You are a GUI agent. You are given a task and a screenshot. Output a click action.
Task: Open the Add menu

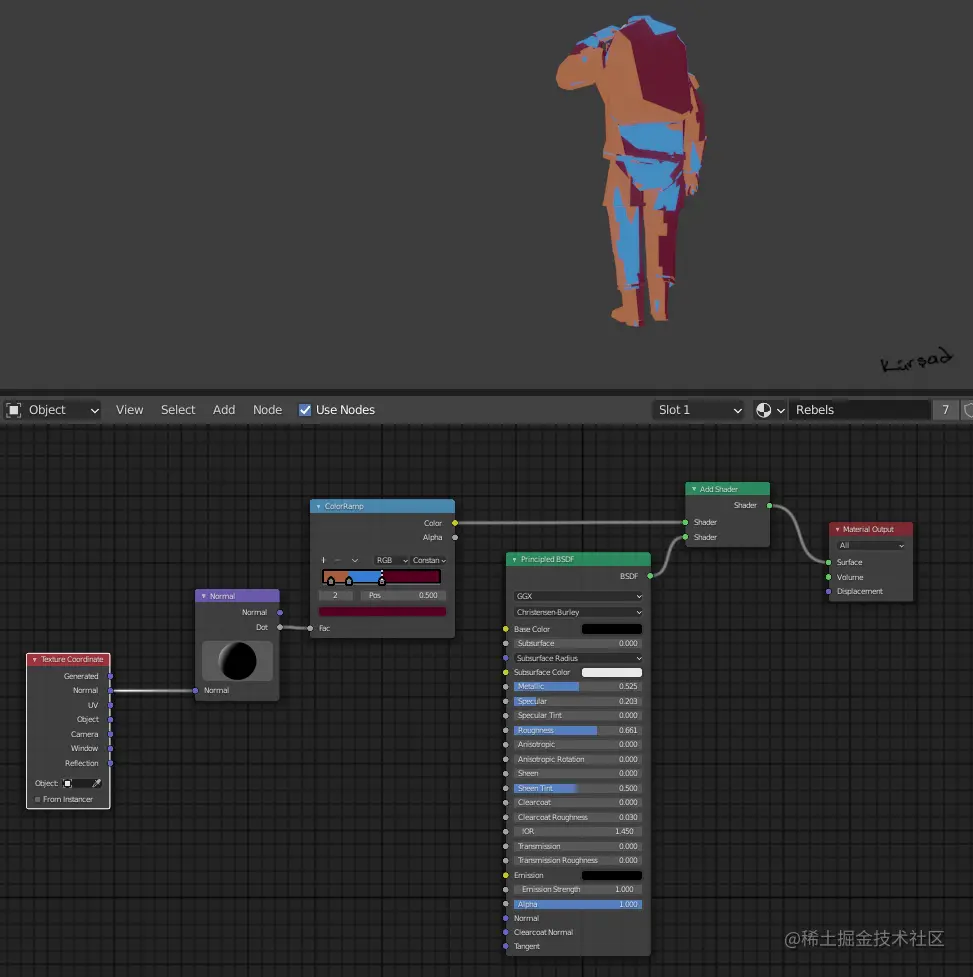pos(224,409)
